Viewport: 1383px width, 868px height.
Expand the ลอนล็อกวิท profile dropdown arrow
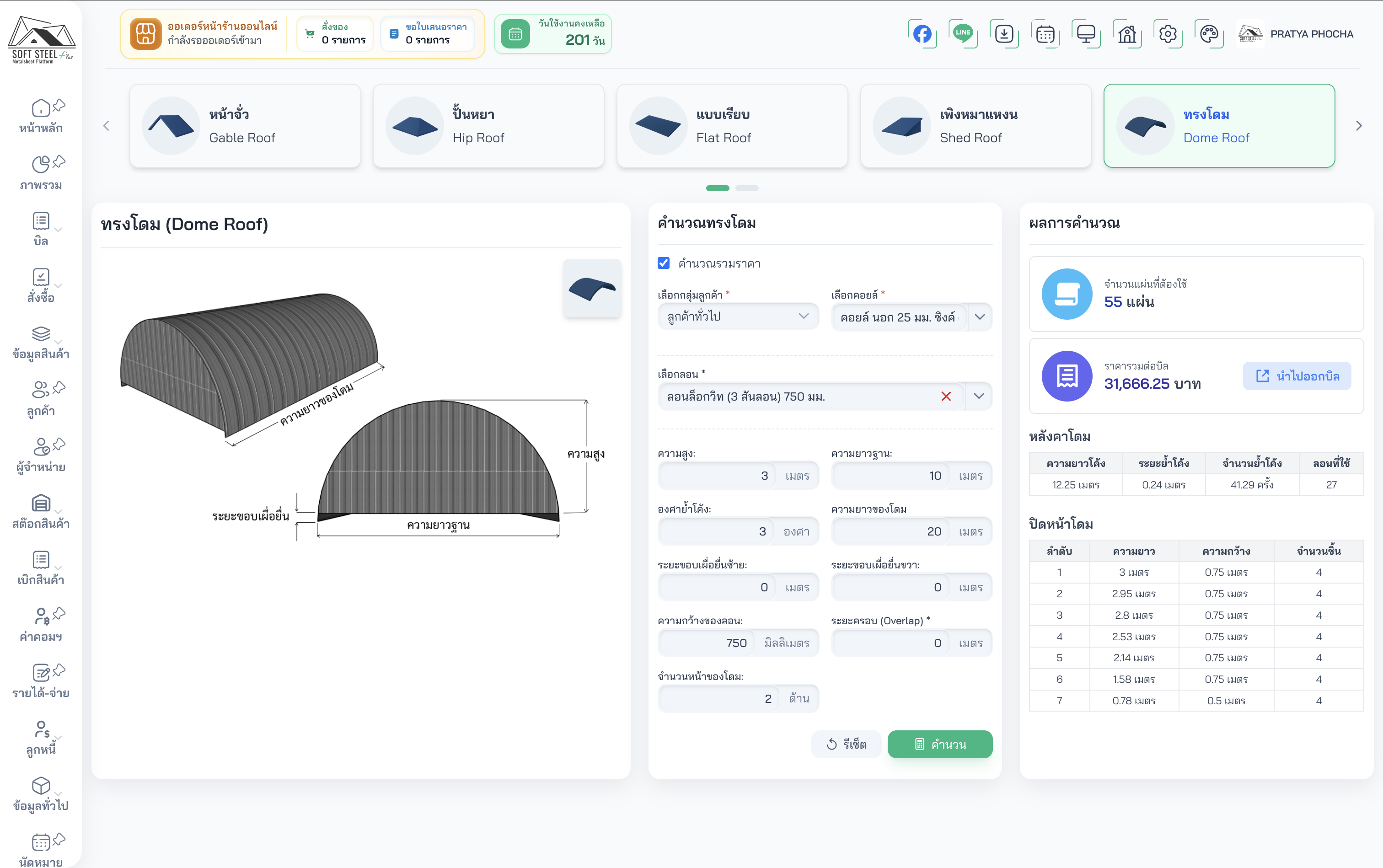point(979,396)
